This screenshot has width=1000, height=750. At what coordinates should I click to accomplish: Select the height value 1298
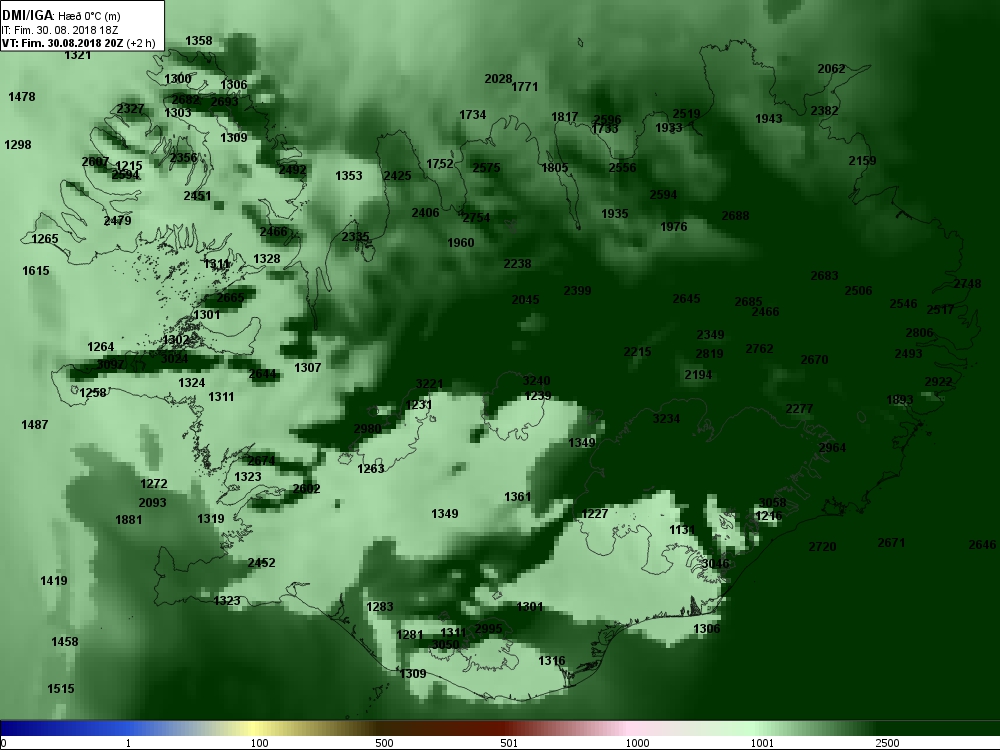coord(18,145)
